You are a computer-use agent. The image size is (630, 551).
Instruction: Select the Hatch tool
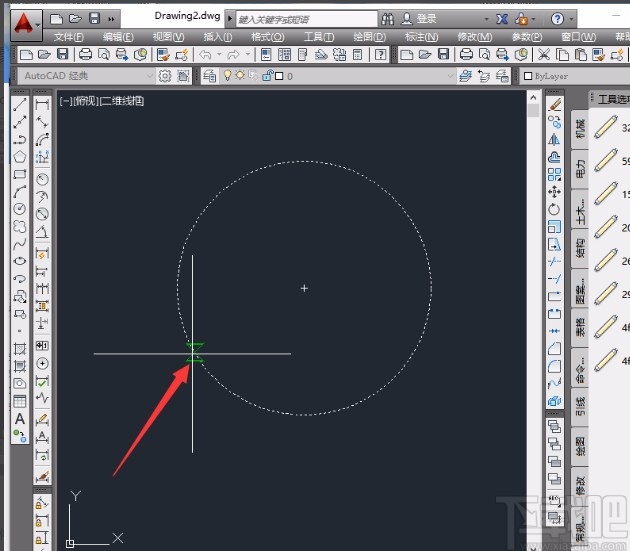click(x=20, y=348)
